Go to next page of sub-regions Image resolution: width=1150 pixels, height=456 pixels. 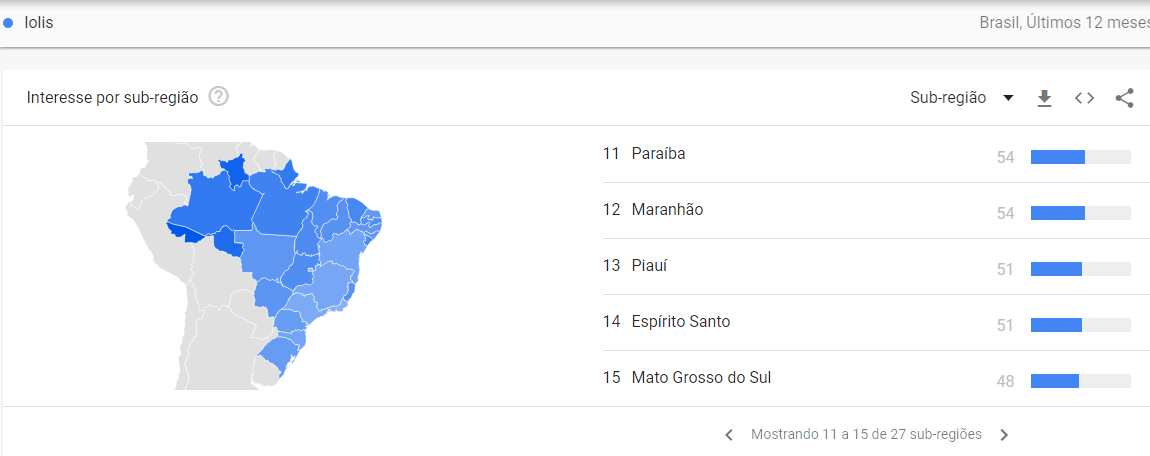pyautogui.click(x=1004, y=435)
